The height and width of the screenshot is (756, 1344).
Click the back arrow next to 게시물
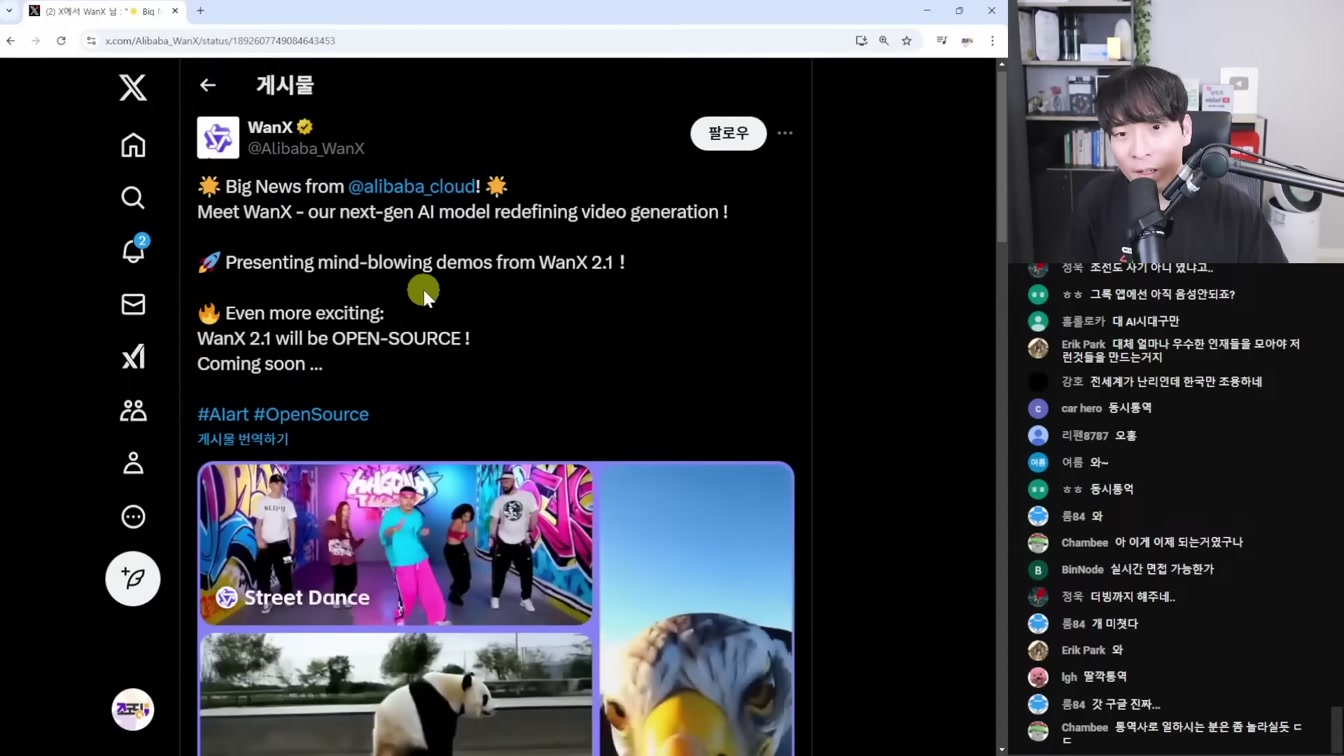tap(208, 85)
